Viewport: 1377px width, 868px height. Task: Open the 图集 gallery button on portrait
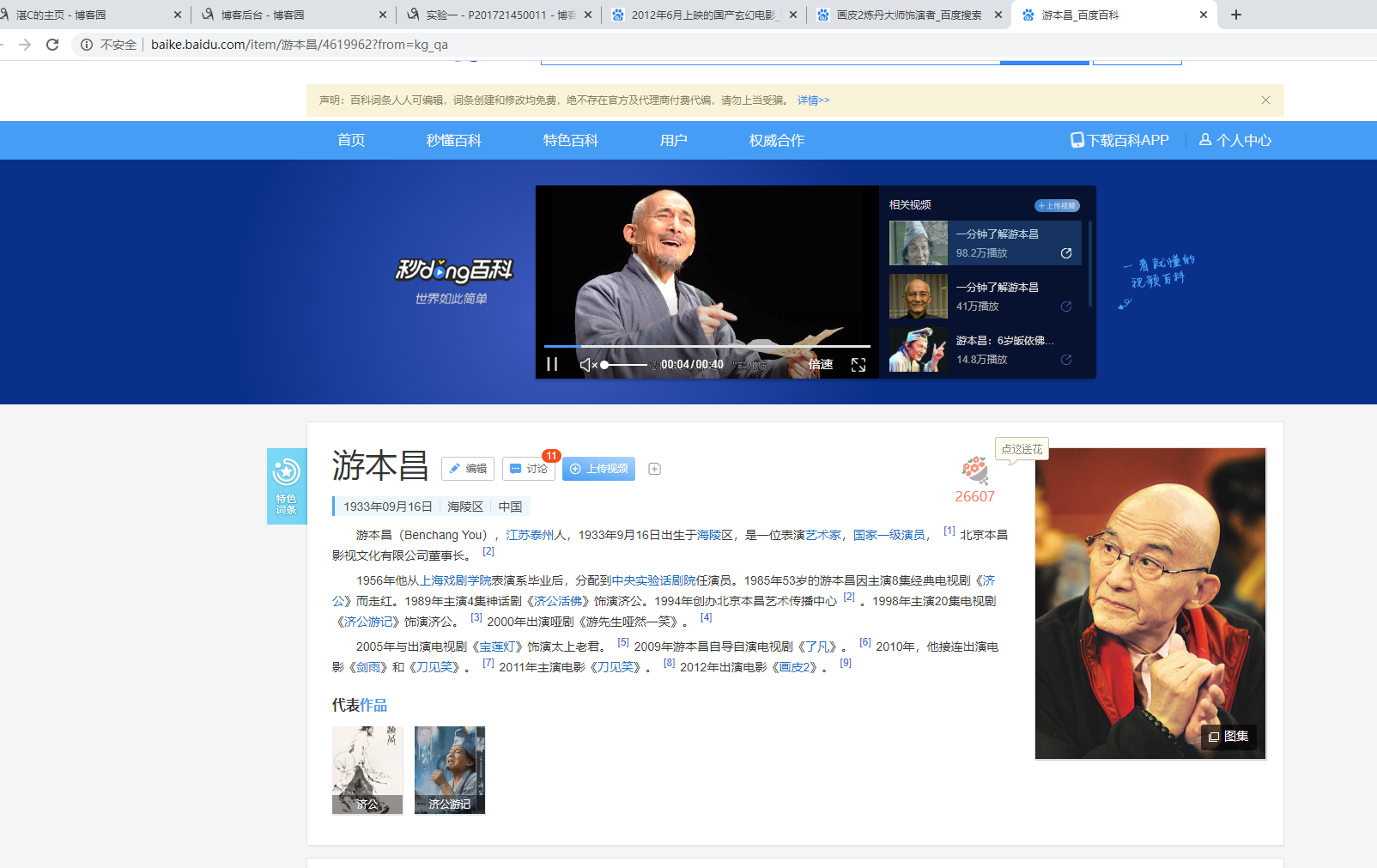[x=1228, y=737]
